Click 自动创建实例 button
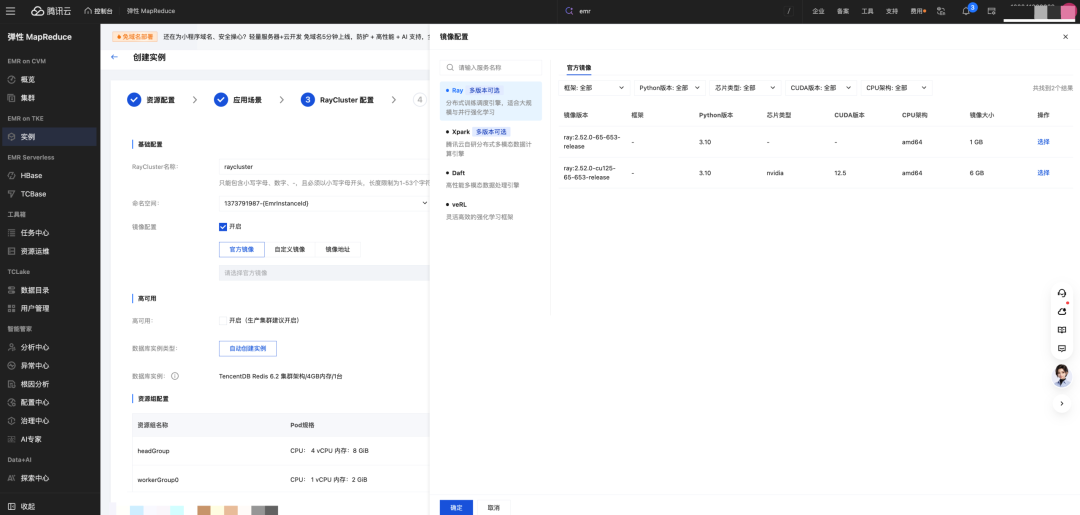This screenshot has width=1080, height=515. 248,348
